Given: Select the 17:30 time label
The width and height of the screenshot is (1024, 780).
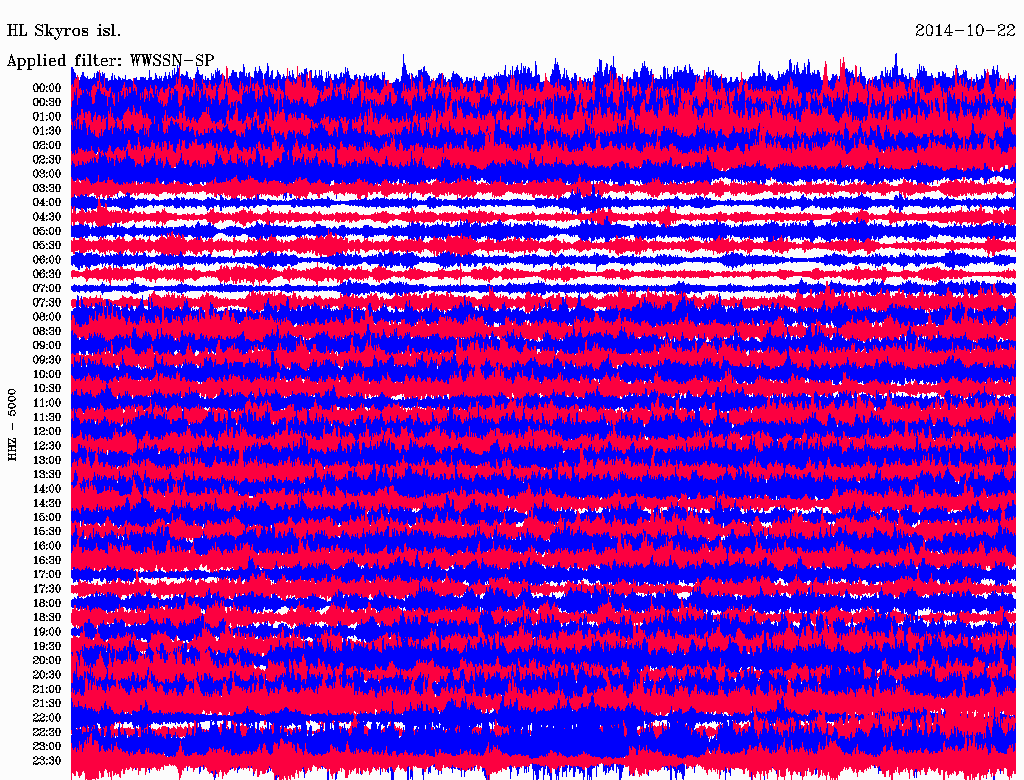Looking at the screenshot, I should point(46,589).
